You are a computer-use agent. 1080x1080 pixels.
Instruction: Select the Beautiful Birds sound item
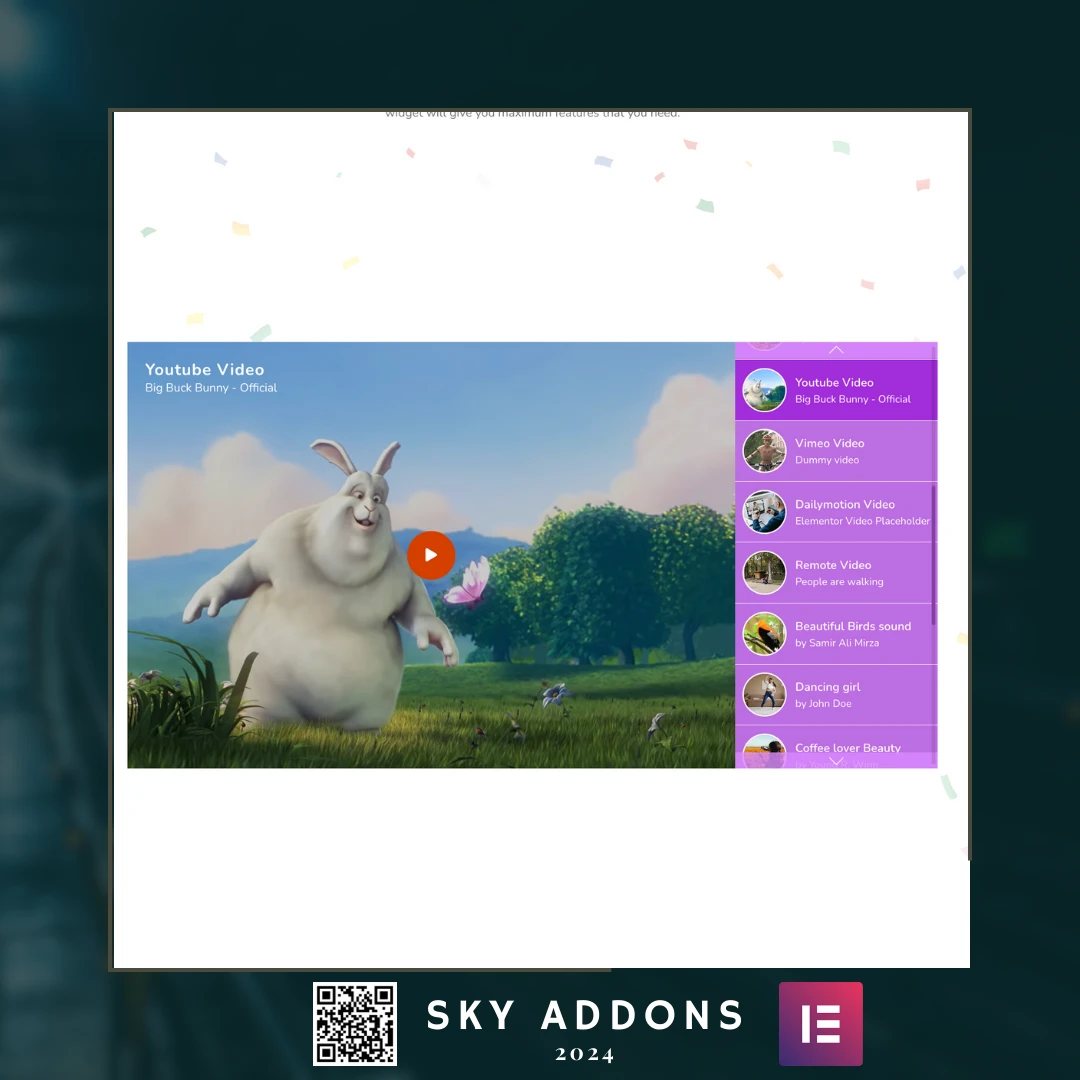coord(835,634)
